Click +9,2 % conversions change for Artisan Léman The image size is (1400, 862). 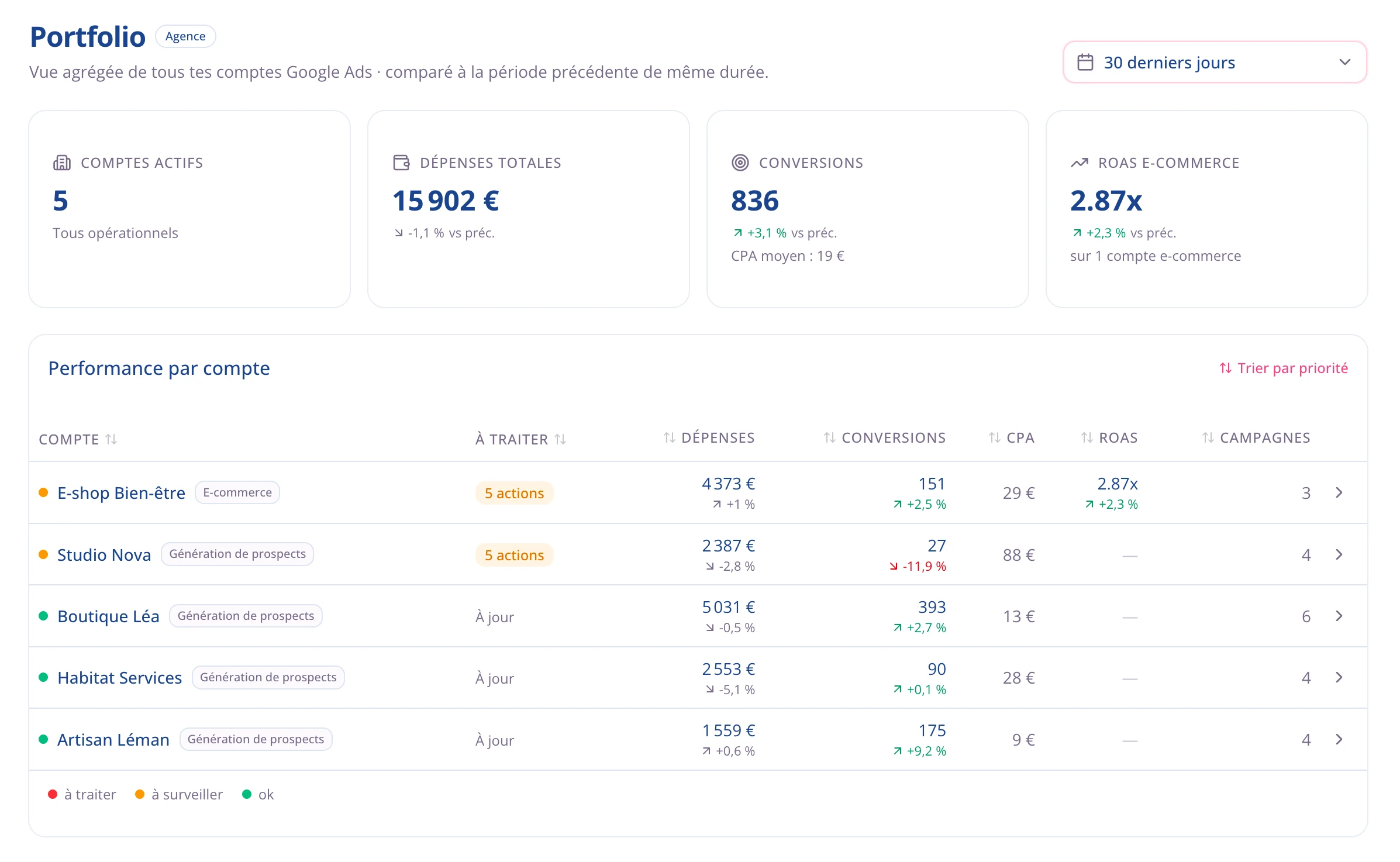920,751
